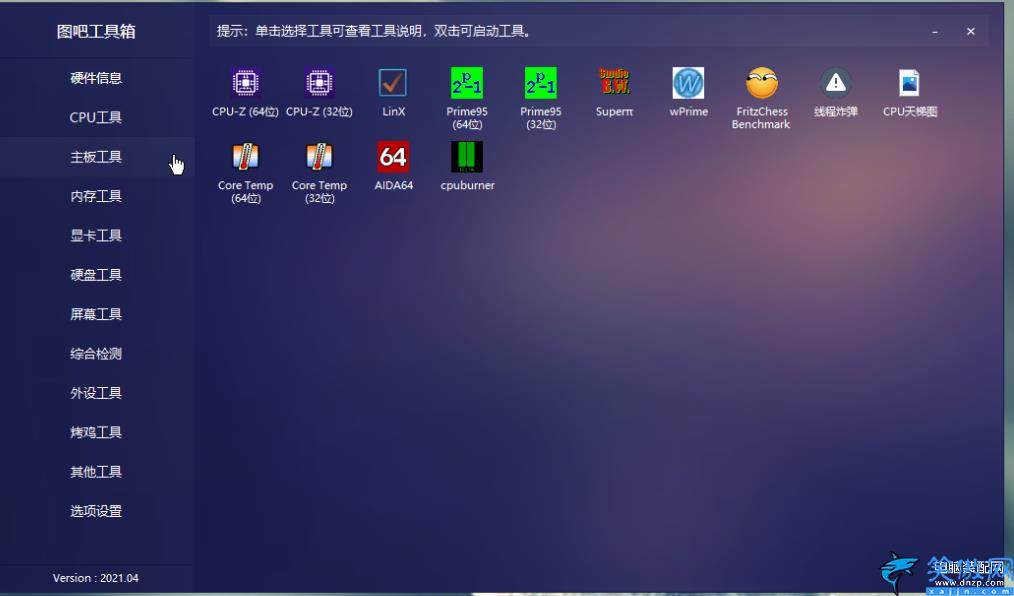This screenshot has width=1014, height=596.
Task: Switch to the 硬盘工具 category
Action: 96,275
